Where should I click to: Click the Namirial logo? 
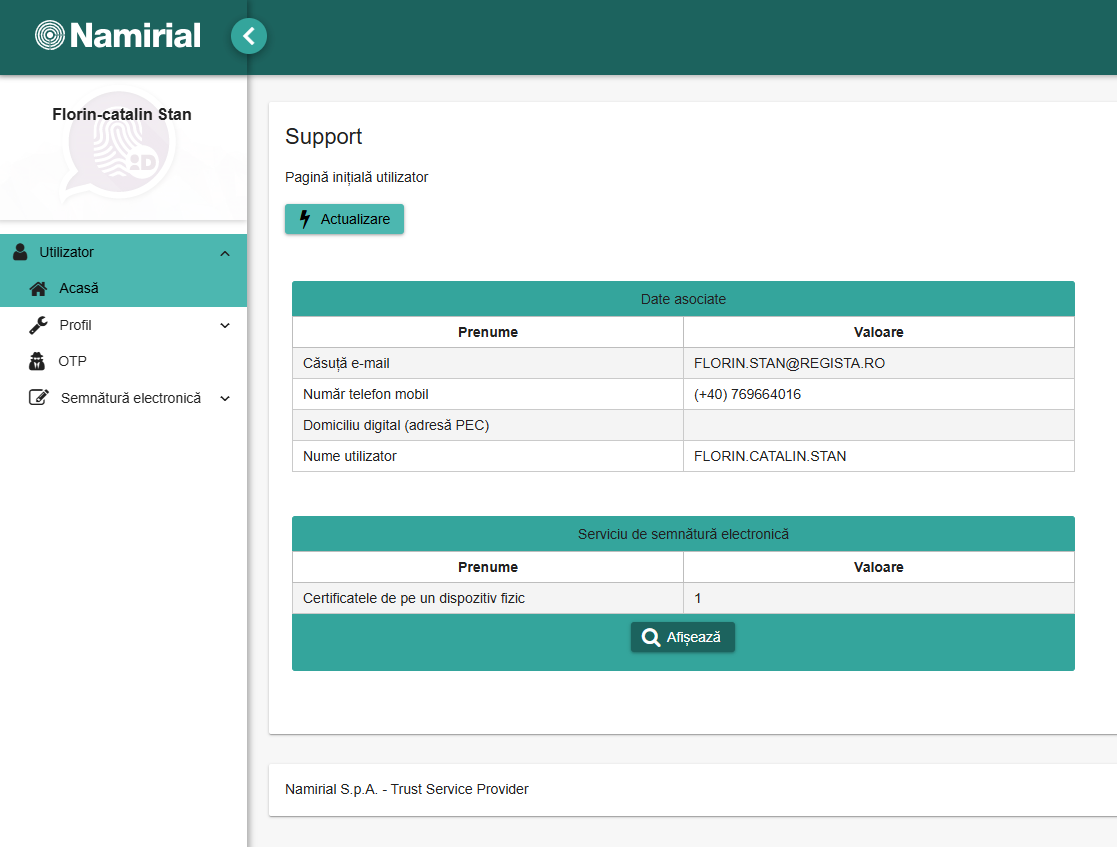pos(118,36)
